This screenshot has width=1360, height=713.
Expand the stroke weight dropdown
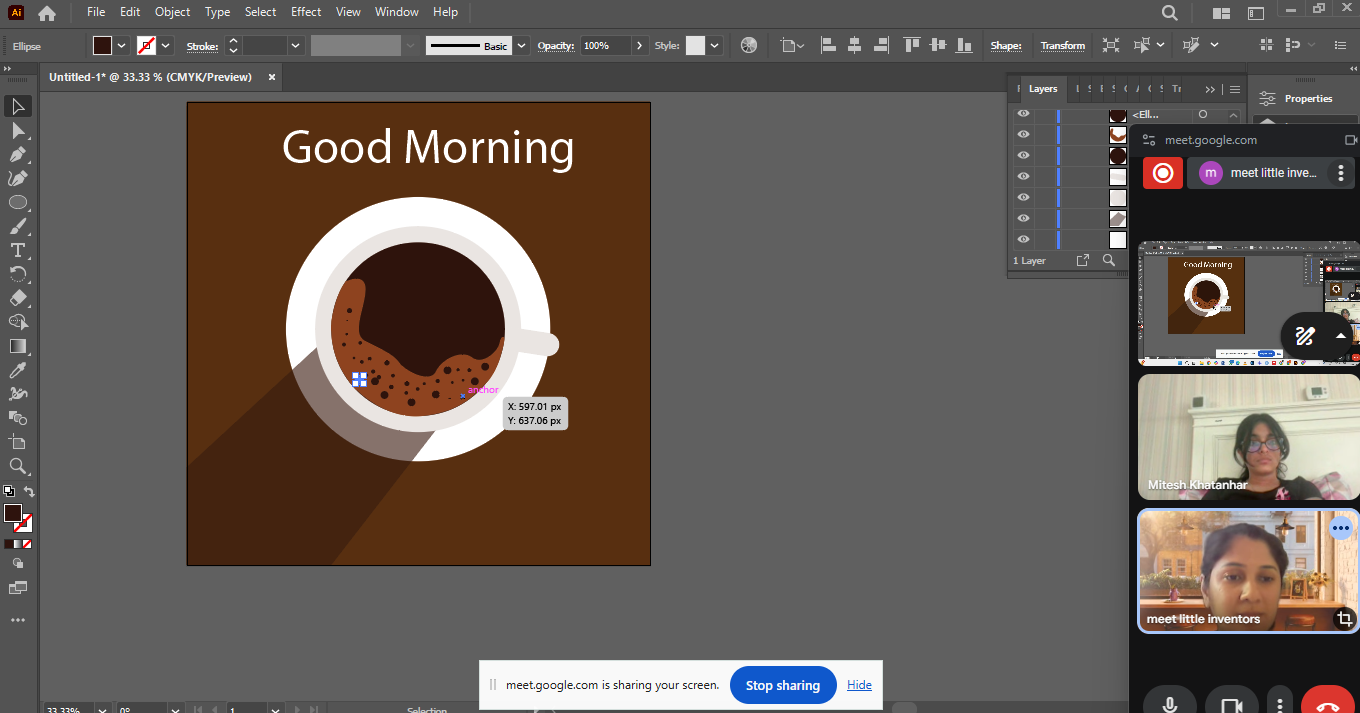tap(296, 46)
